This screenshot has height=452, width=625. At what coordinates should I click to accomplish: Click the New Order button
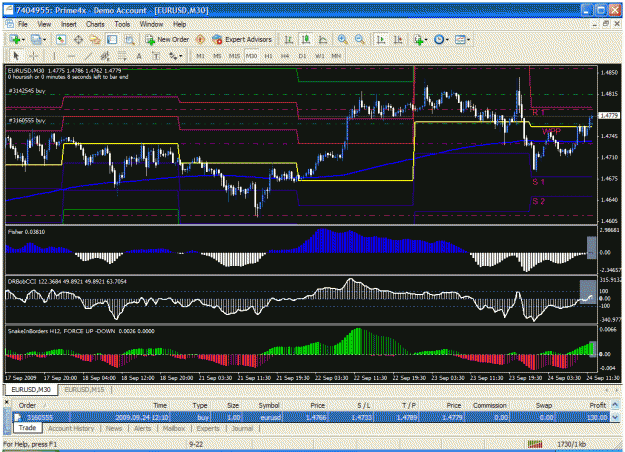(167, 39)
